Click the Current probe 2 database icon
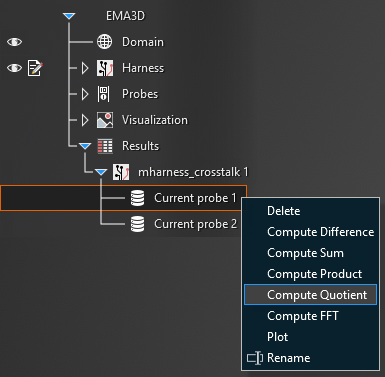The image size is (385, 377). (137, 224)
